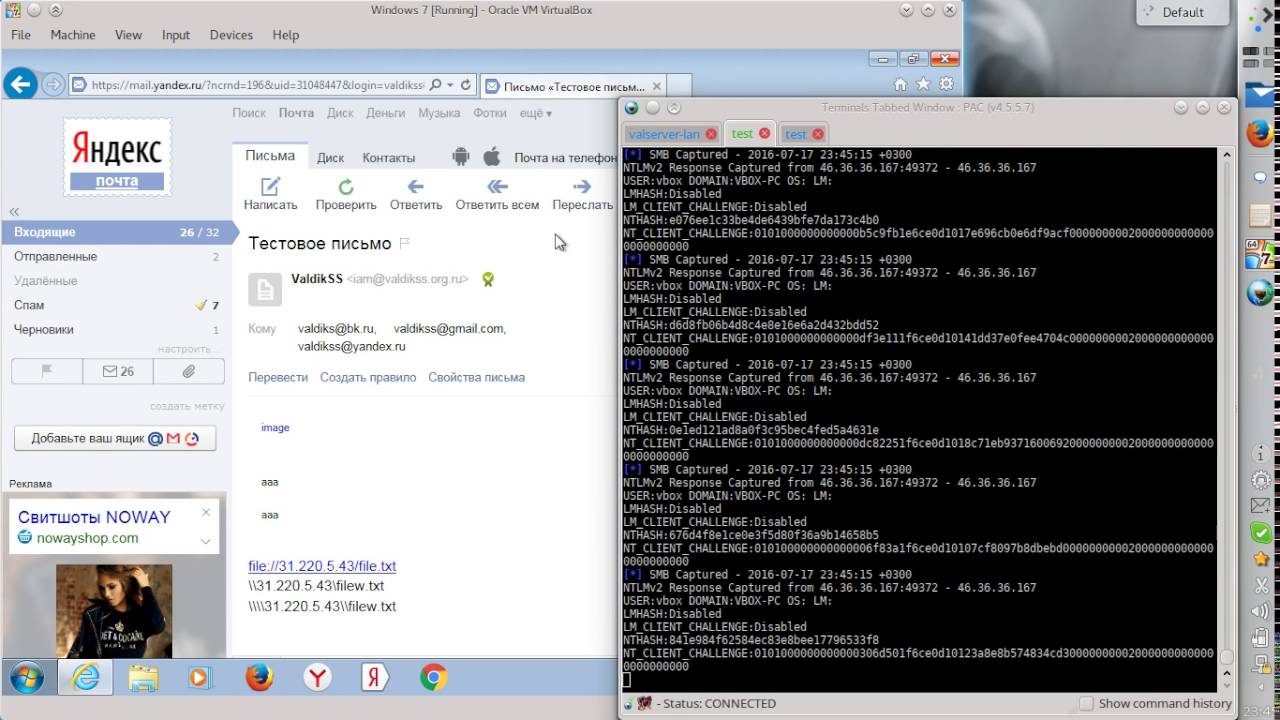
Task: Toggle Show command history checkbox
Action: point(1086,704)
